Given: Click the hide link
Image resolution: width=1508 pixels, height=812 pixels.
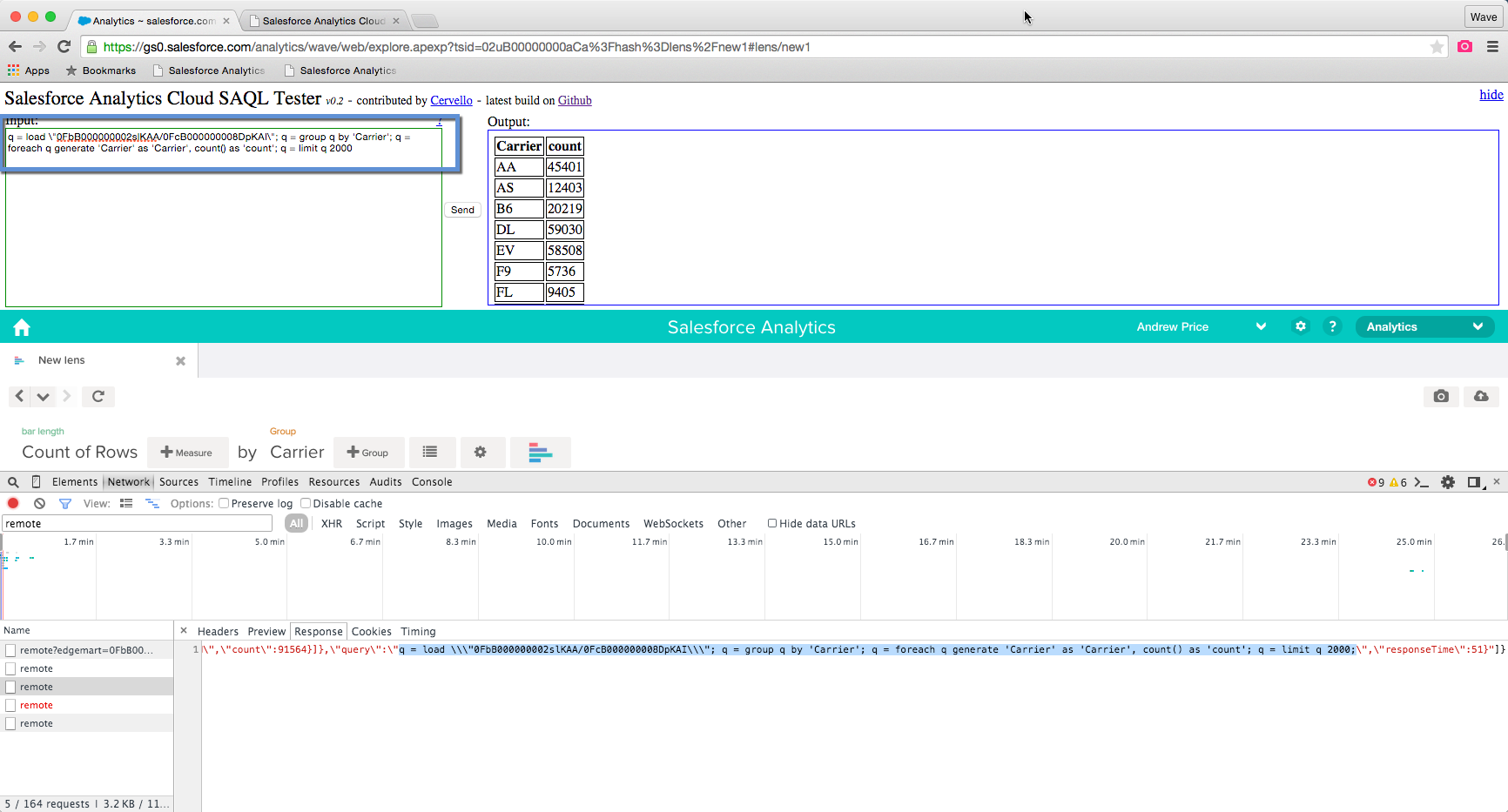Looking at the screenshot, I should pos(1491,95).
